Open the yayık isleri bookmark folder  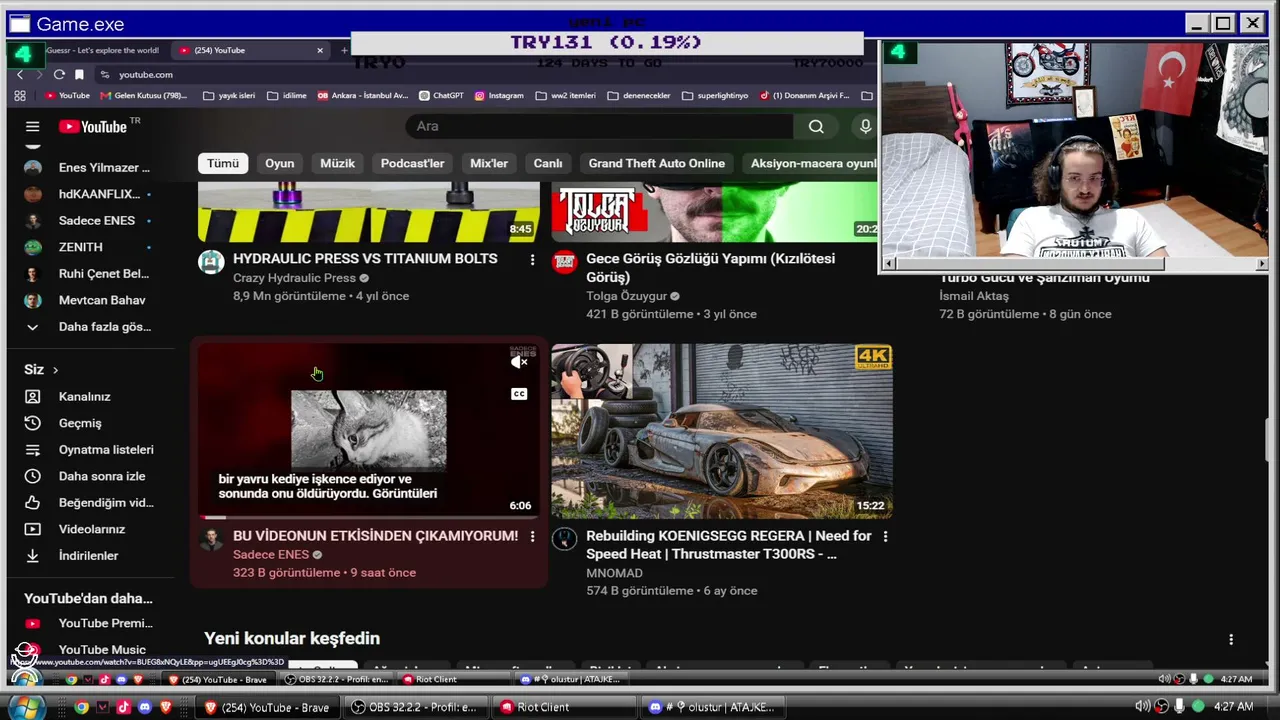click(x=229, y=96)
